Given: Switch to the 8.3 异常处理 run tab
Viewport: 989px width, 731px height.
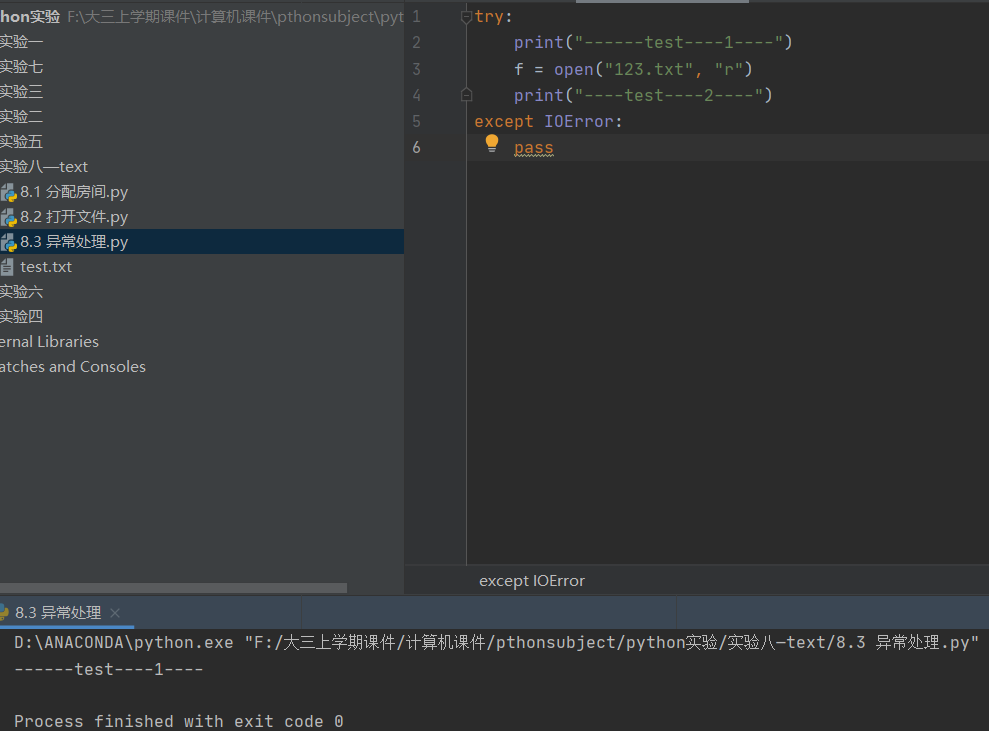Looking at the screenshot, I should [x=57, y=612].
